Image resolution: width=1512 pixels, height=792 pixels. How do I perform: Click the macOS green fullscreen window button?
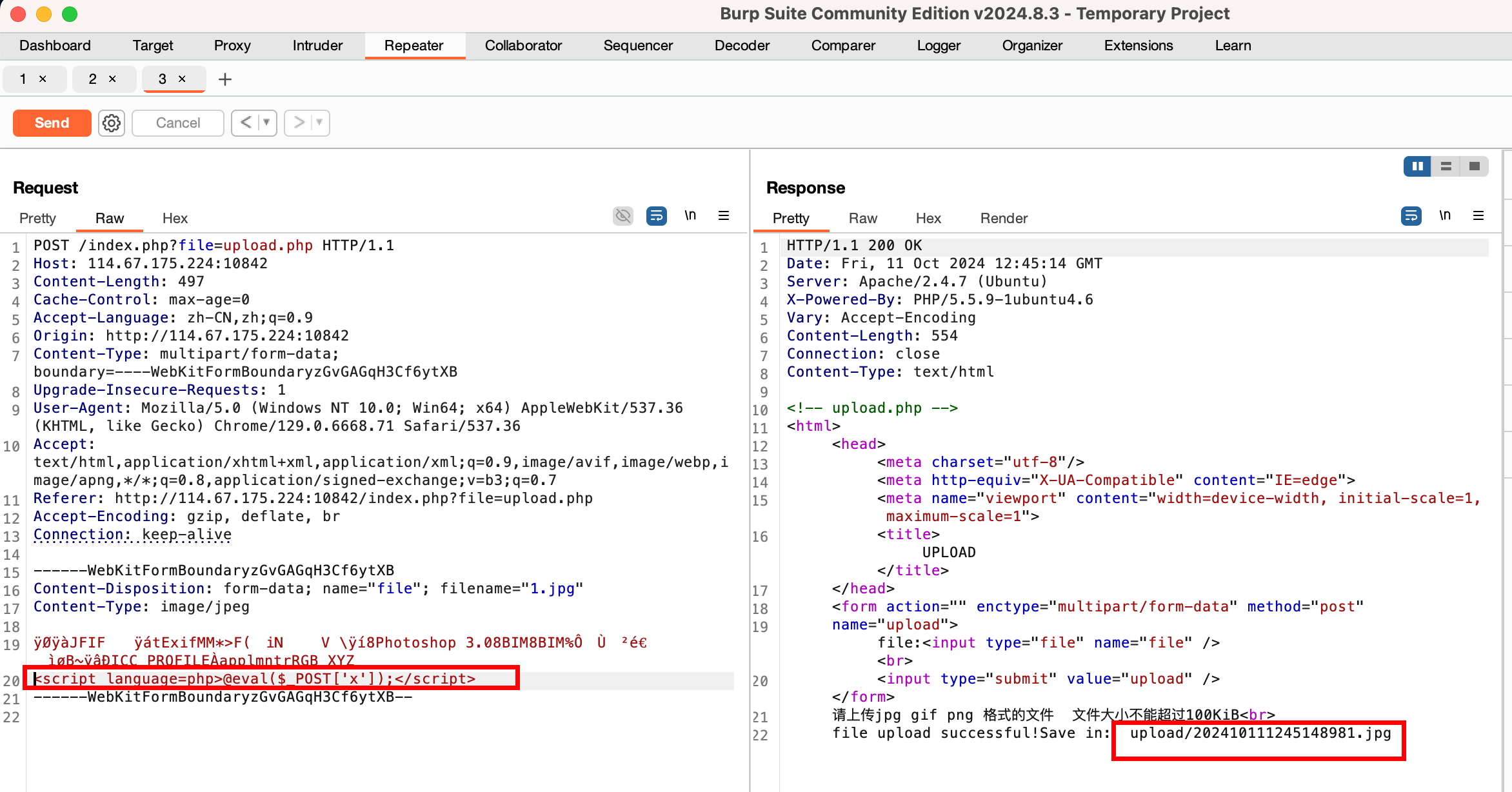coord(70,14)
